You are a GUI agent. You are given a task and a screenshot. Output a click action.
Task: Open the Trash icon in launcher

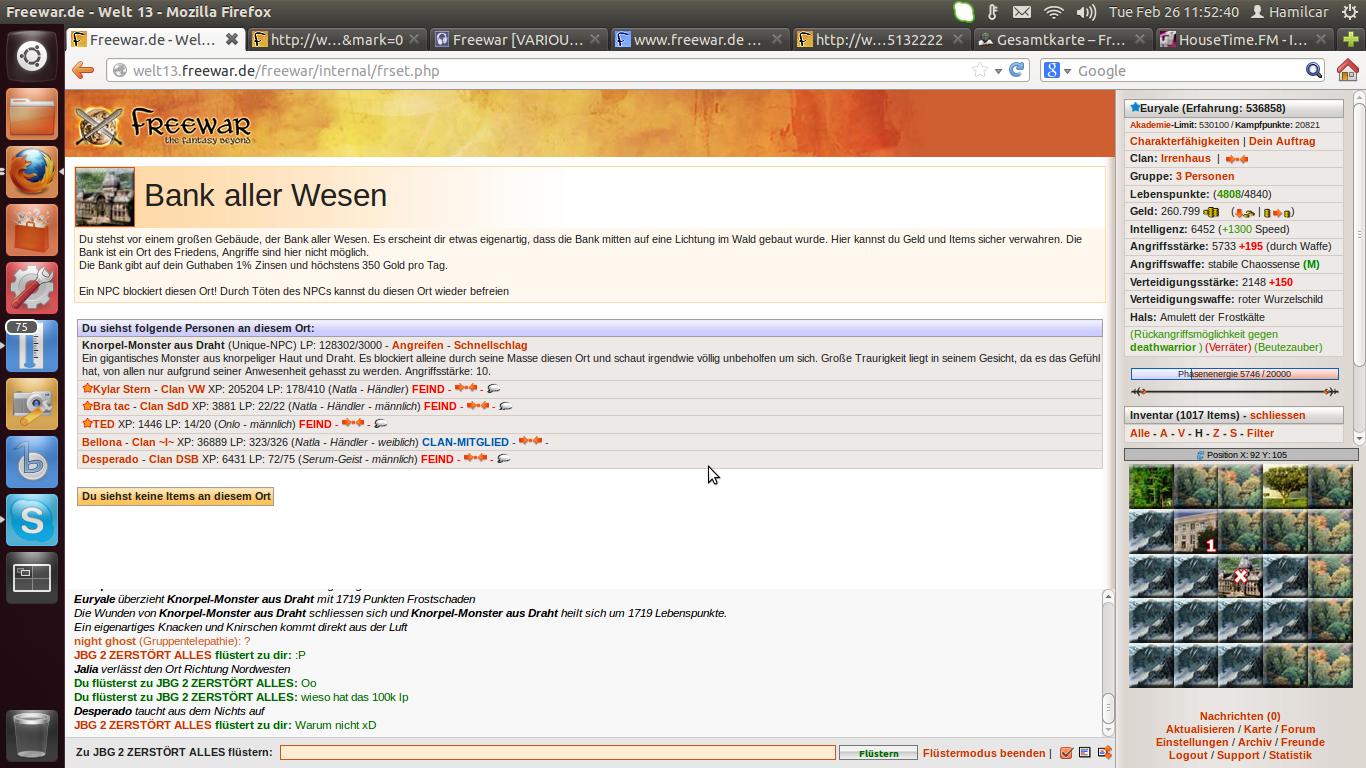tap(32, 734)
